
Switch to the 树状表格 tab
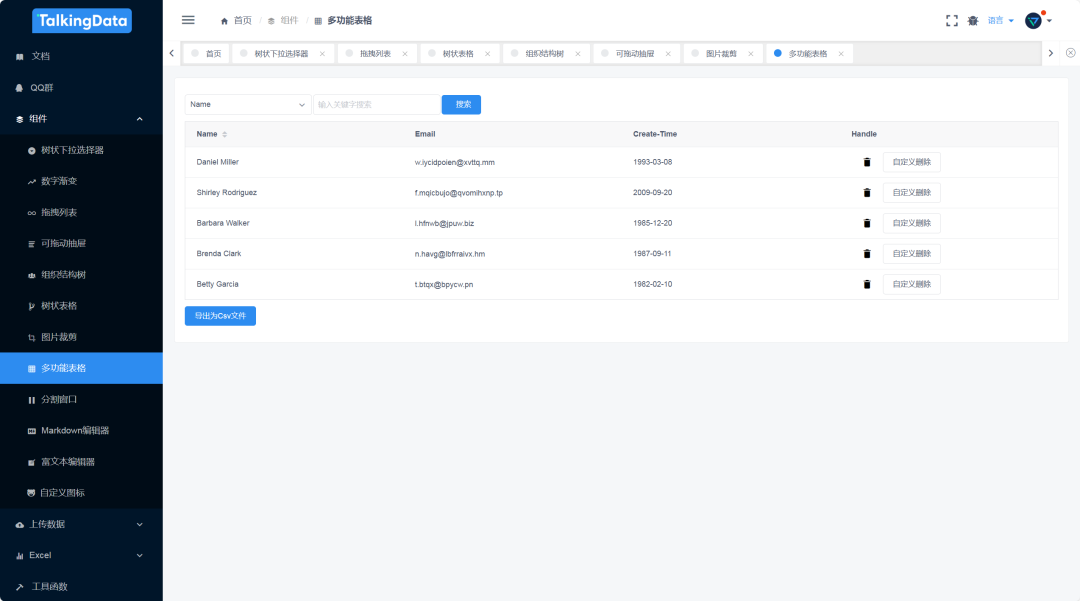click(x=458, y=54)
